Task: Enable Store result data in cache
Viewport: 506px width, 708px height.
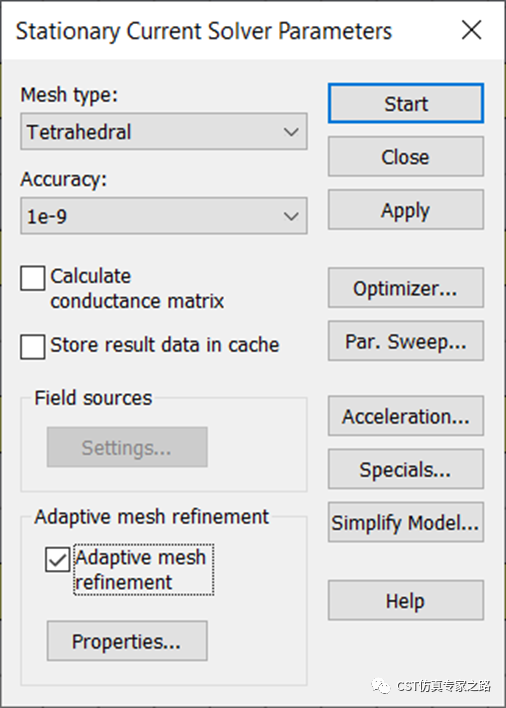Action: [32, 346]
